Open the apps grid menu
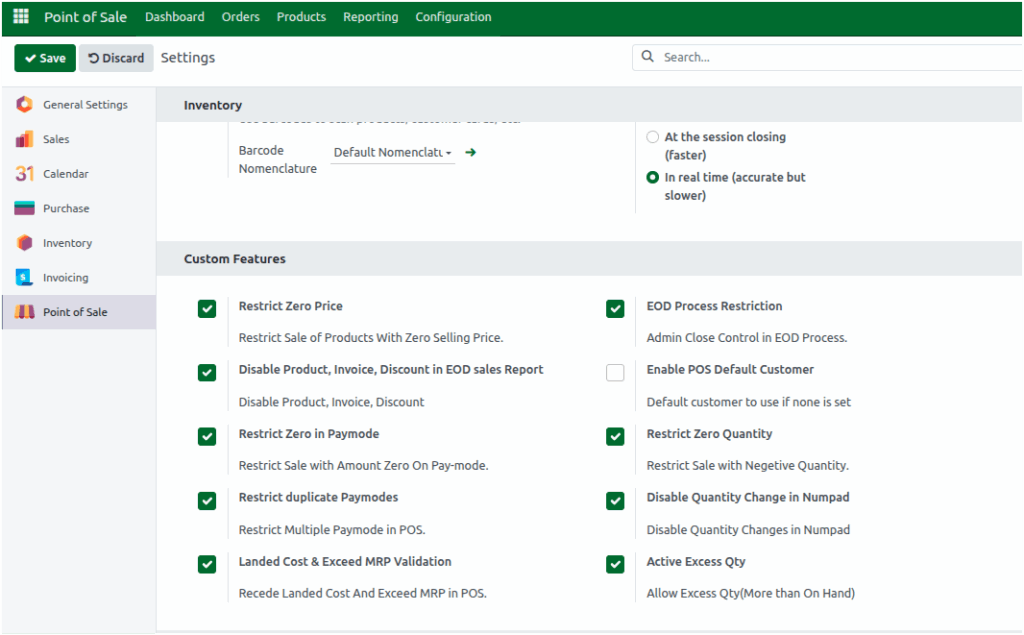The image size is (1024, 635). (x=20, y=16)
